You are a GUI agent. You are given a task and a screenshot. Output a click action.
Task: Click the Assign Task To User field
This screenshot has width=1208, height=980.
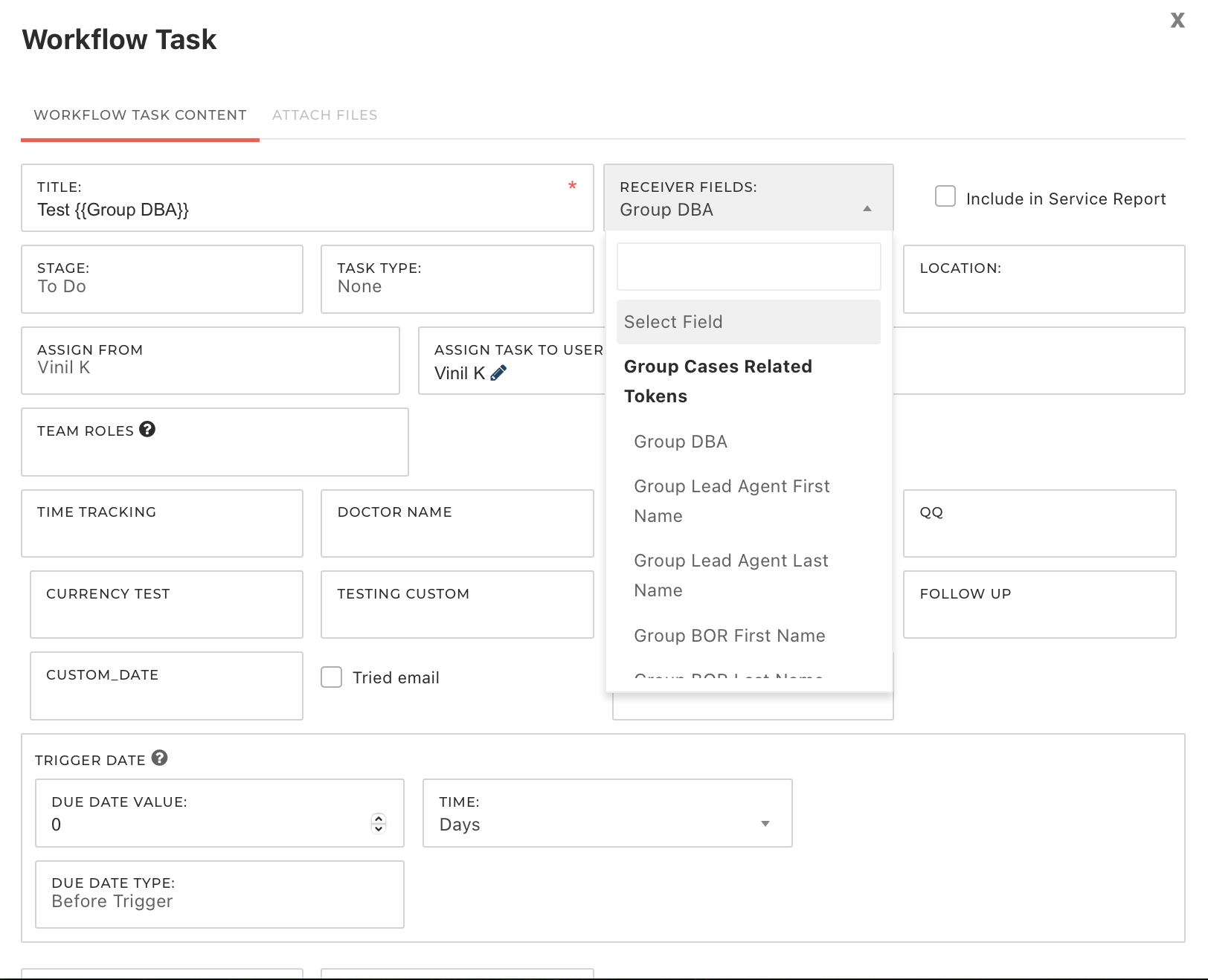coord(512,361)
